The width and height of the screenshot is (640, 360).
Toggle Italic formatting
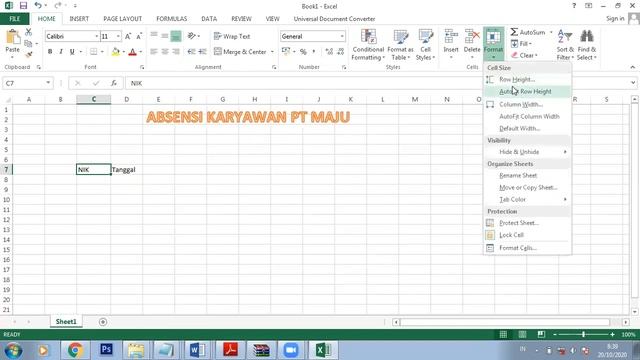[x=61, y=51]
